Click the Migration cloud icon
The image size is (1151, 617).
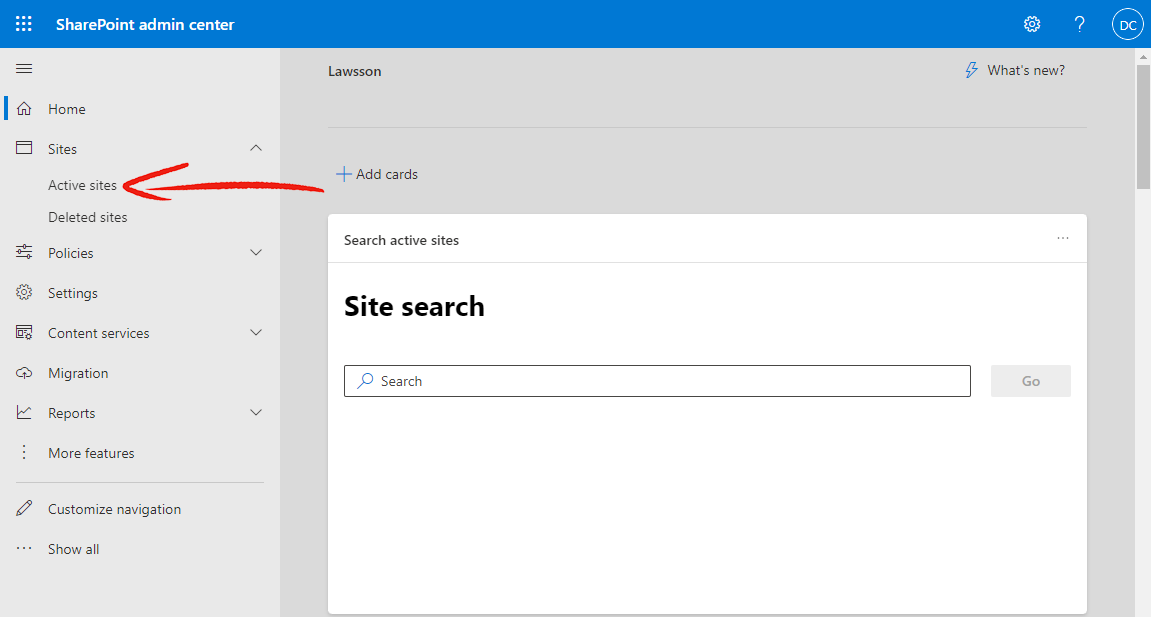(24, 373)
